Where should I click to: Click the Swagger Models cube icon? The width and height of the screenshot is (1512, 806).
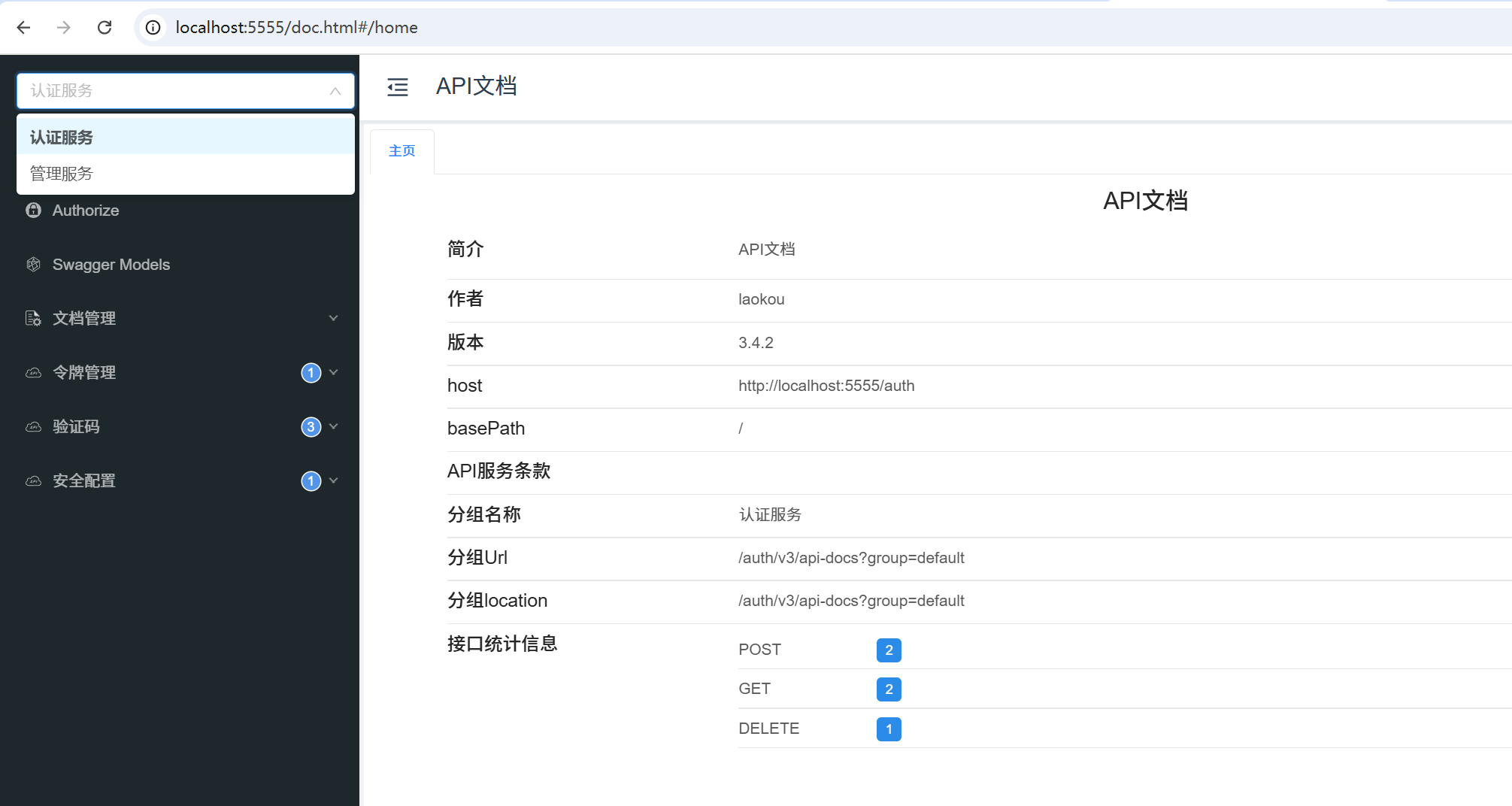click(33, 265)
